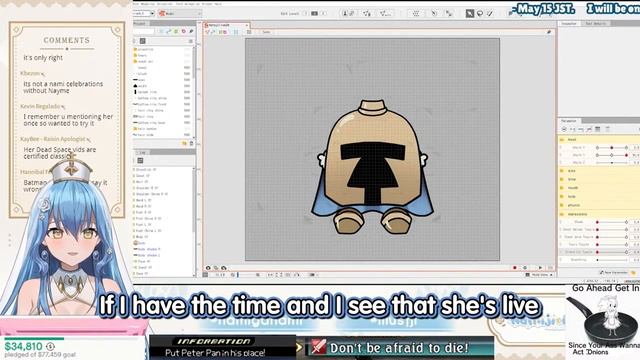Click the Angle Y parameter slider

pyautogui.click(x=611, y=155)
